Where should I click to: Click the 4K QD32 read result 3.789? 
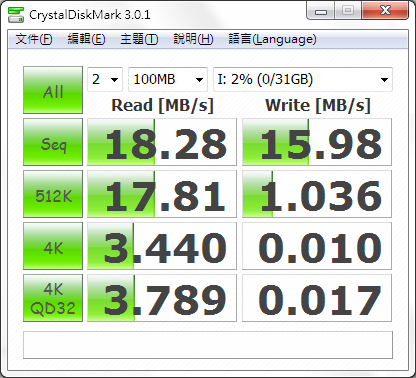[162, 298]
